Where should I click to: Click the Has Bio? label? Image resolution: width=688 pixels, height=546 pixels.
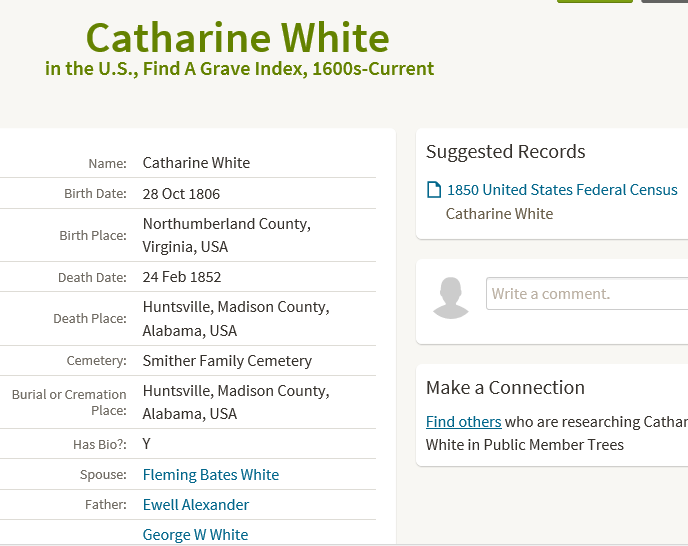coord(100,445)
